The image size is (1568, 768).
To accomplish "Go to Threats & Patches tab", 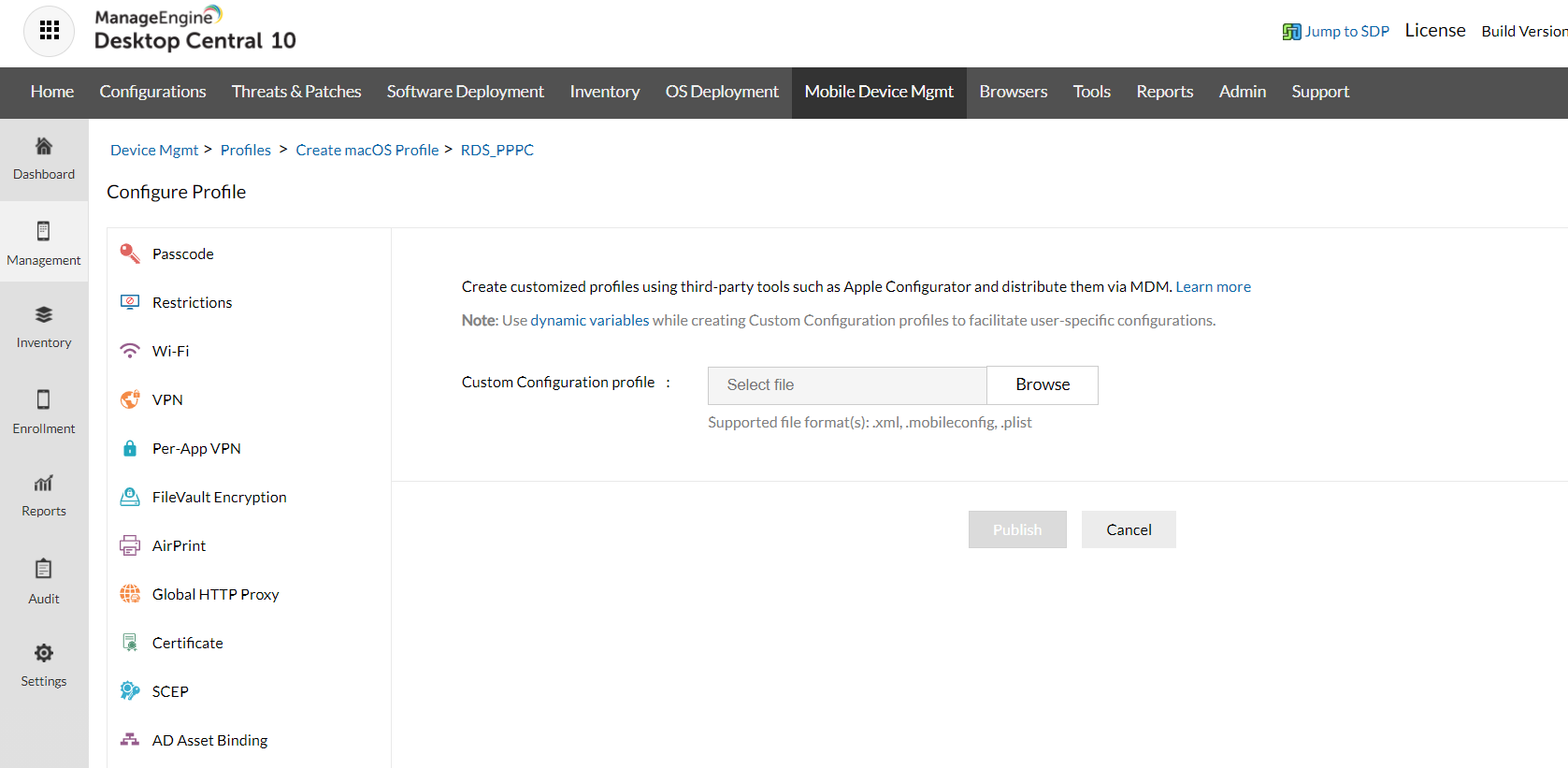I will [296, 92].
